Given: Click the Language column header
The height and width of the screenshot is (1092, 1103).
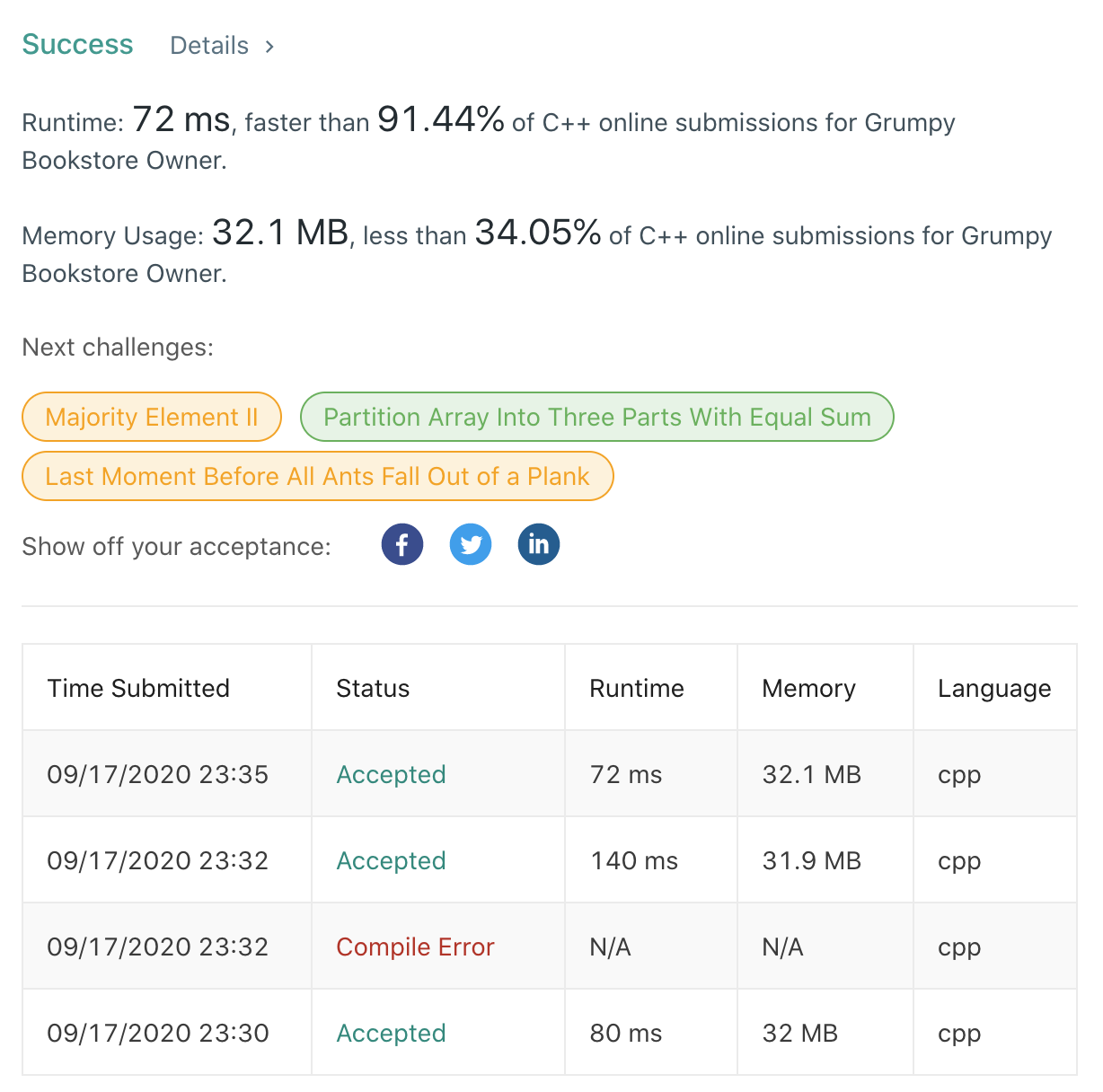Looking at the screenshot, I should [x=993, y=688].
